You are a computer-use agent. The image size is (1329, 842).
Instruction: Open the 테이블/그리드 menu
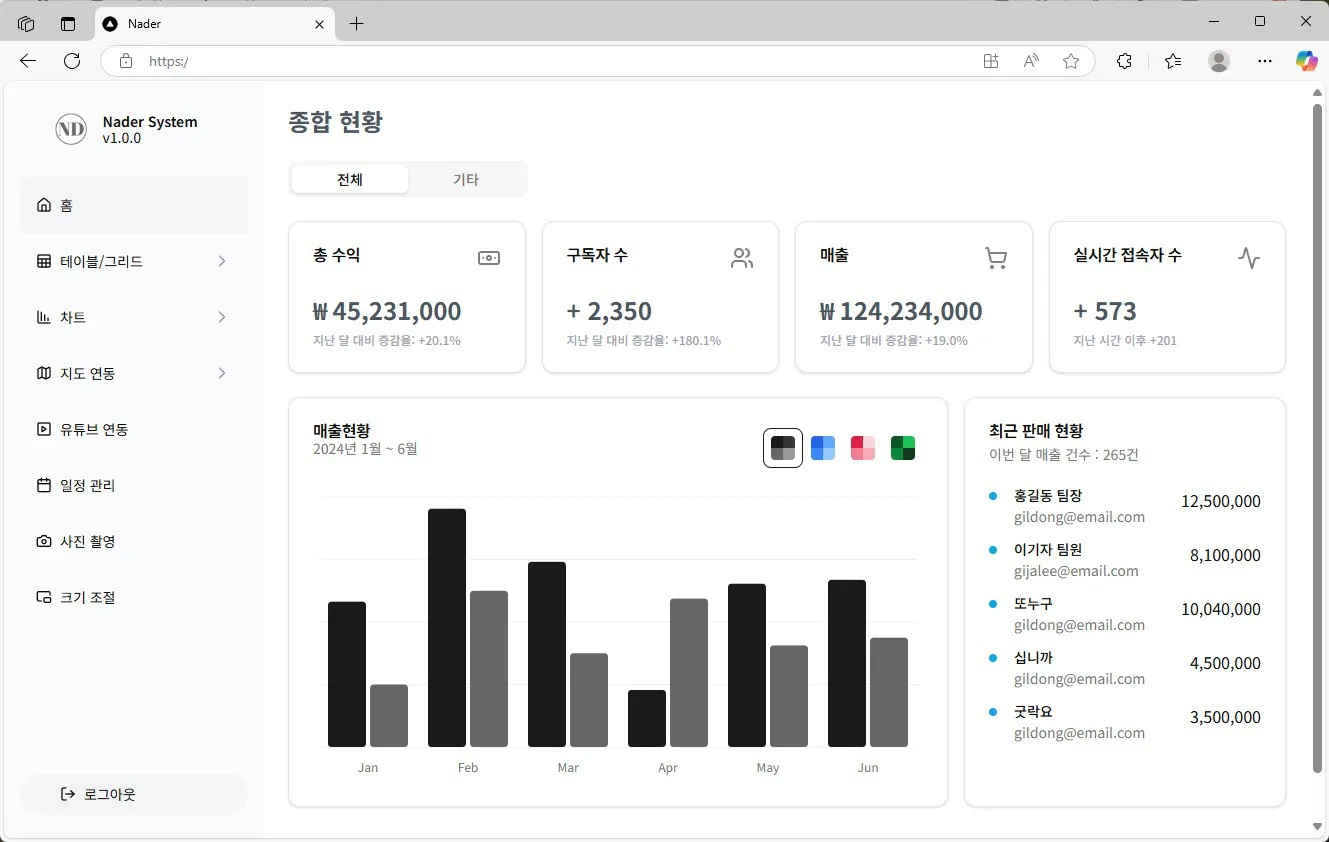(x=134, y=261)
